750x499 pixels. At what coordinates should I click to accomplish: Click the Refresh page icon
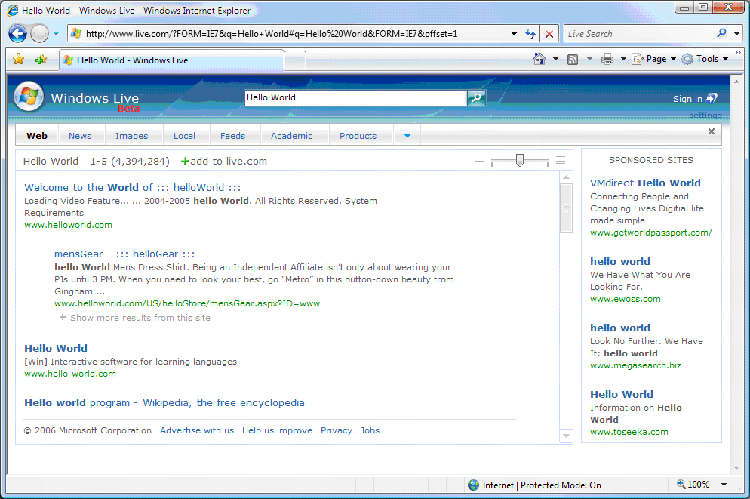coord(530,33)
